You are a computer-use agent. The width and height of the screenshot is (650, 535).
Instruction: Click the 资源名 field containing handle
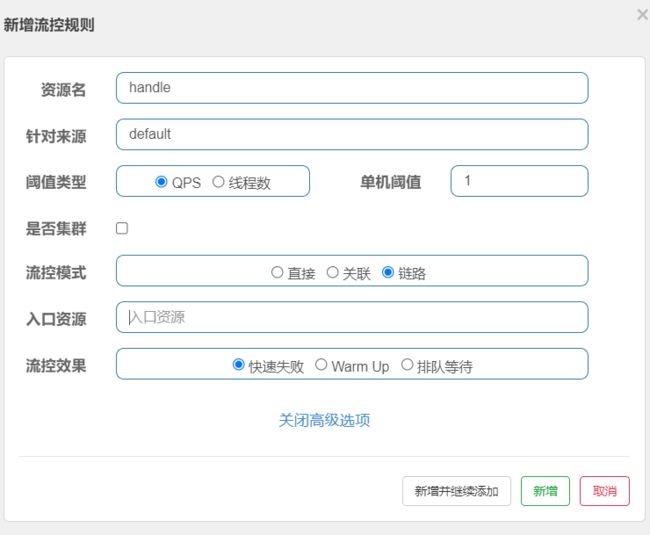pyautogui.click(x=352, y=88)
